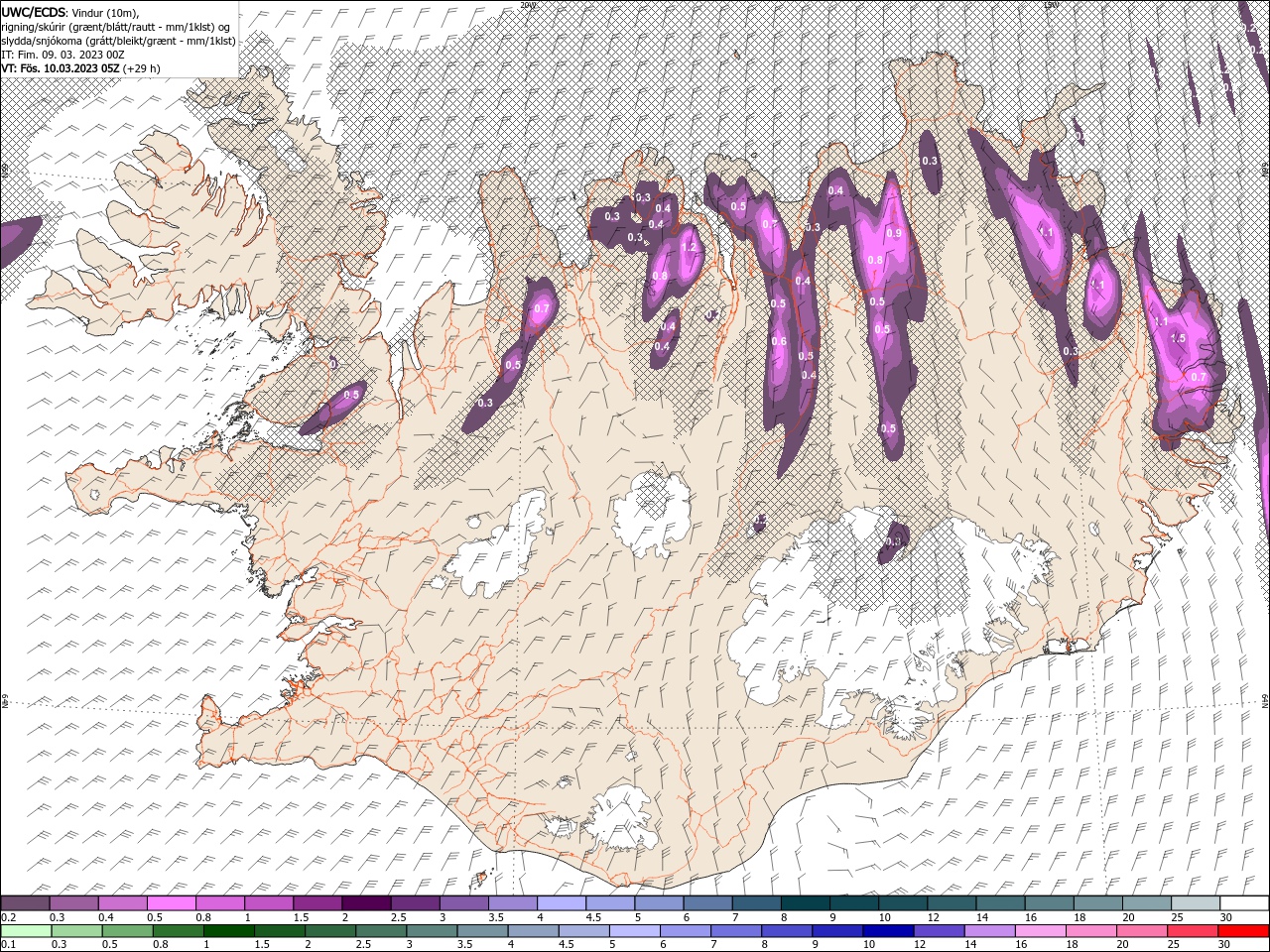Click the darkest purple swatch between 0.2 and 0.3 in the snow legend
This screenshot has width=1270, height=952.
[x=26, y=903]
